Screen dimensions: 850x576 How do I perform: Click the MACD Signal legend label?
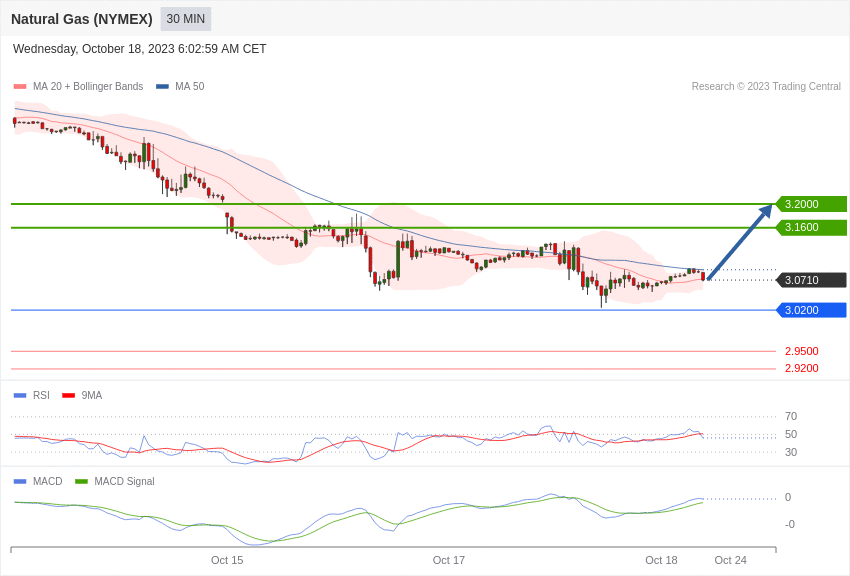(x=124, y=482)
